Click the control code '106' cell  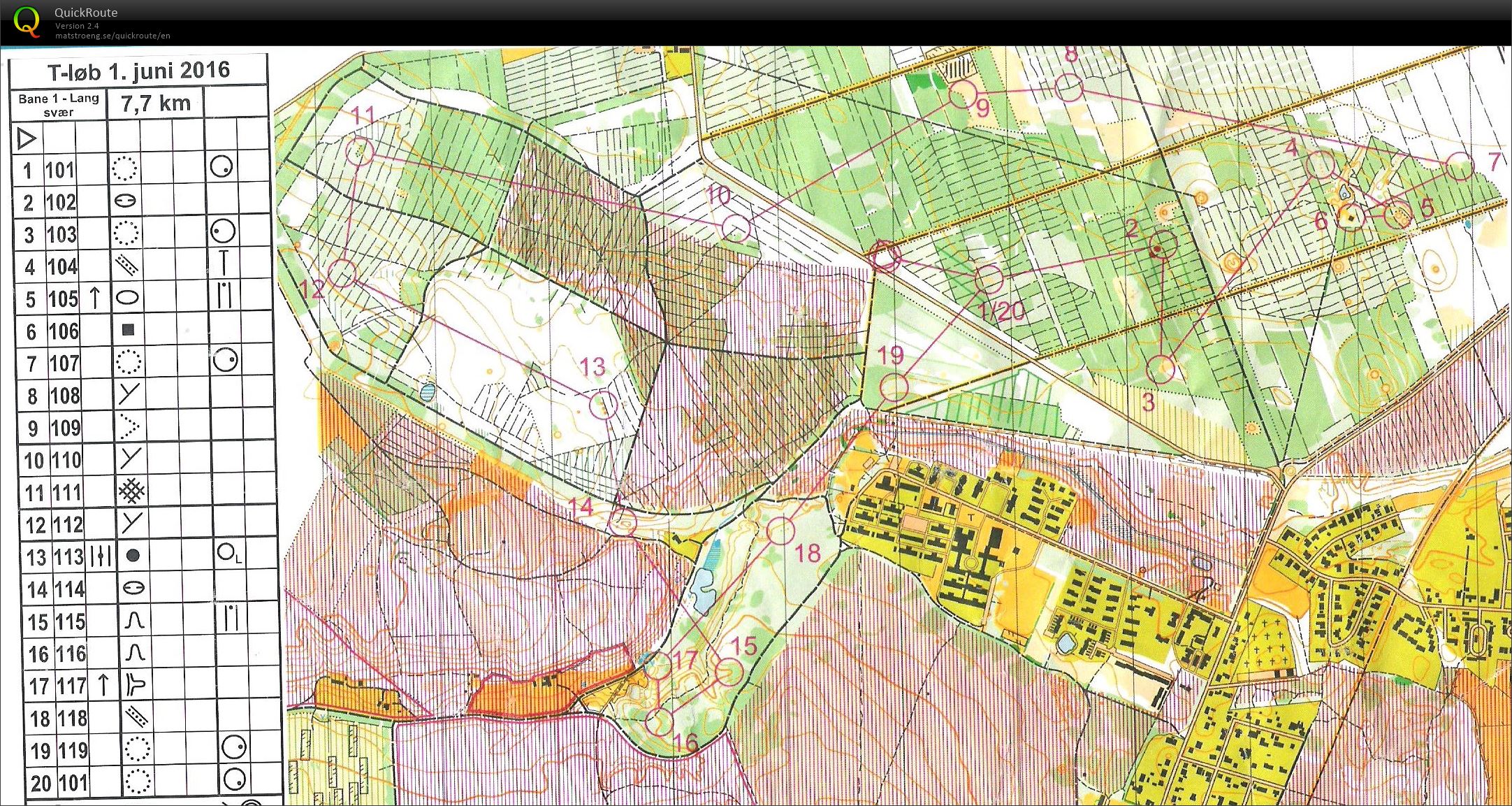[64, 331]
